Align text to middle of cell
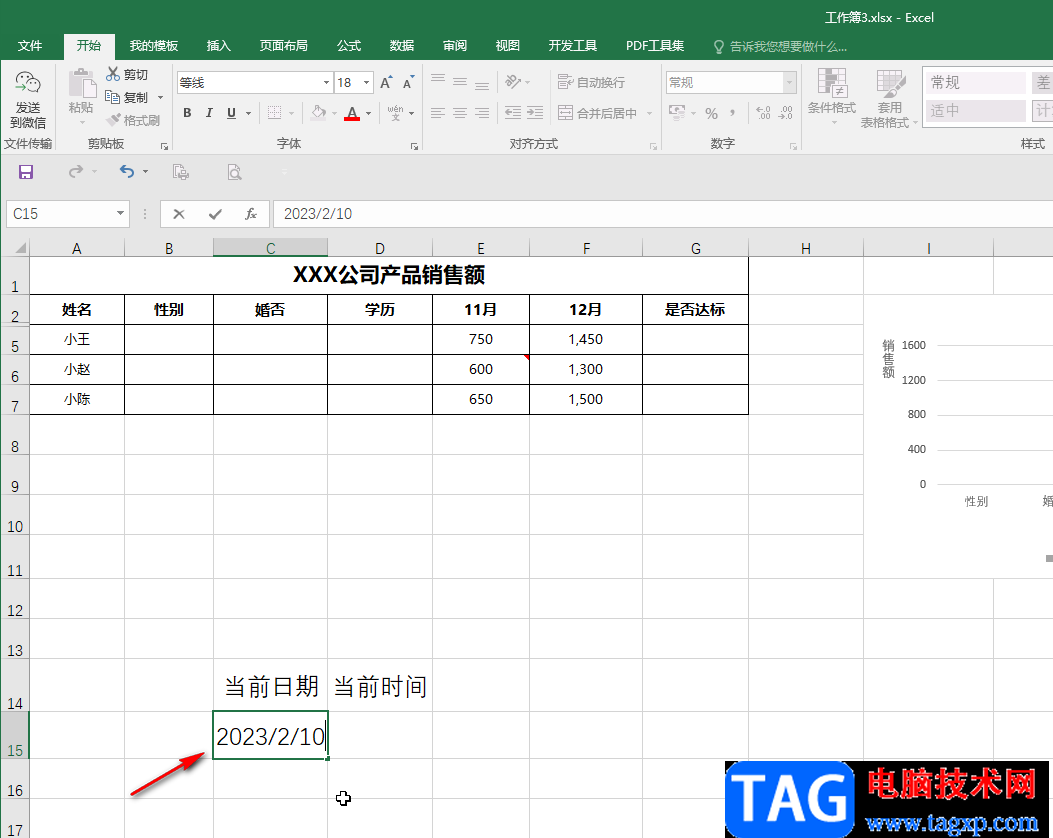The image size is (1053, 838). [x=460, y=82]
